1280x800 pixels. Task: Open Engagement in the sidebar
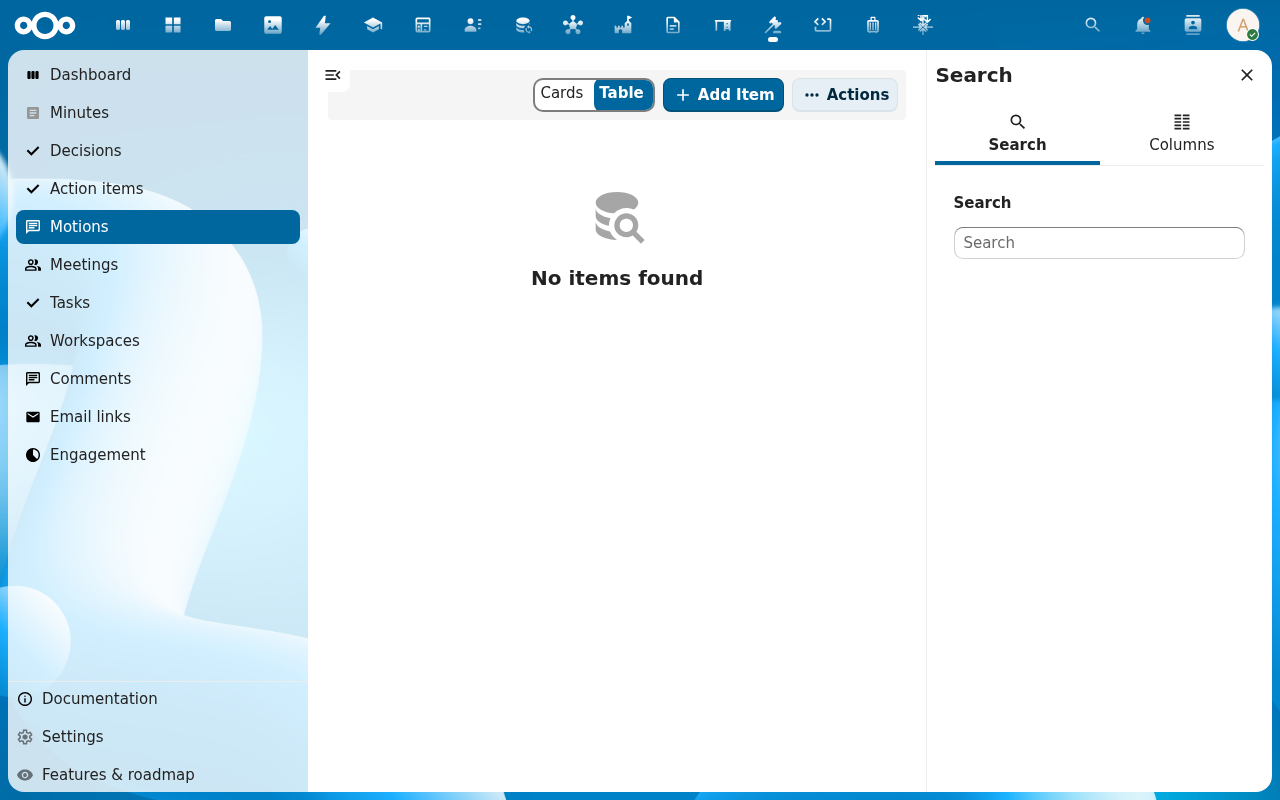click(x=158, y=455)
